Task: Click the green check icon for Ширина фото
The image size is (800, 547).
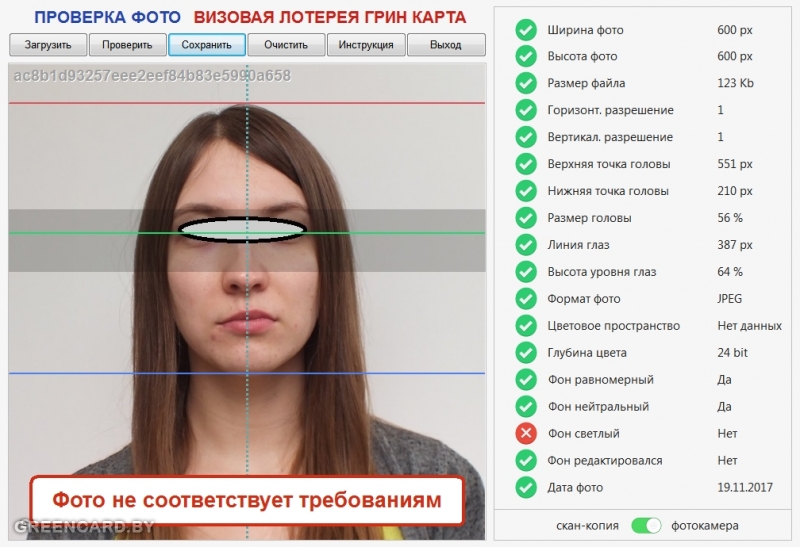Action: (x=526, y=30)
